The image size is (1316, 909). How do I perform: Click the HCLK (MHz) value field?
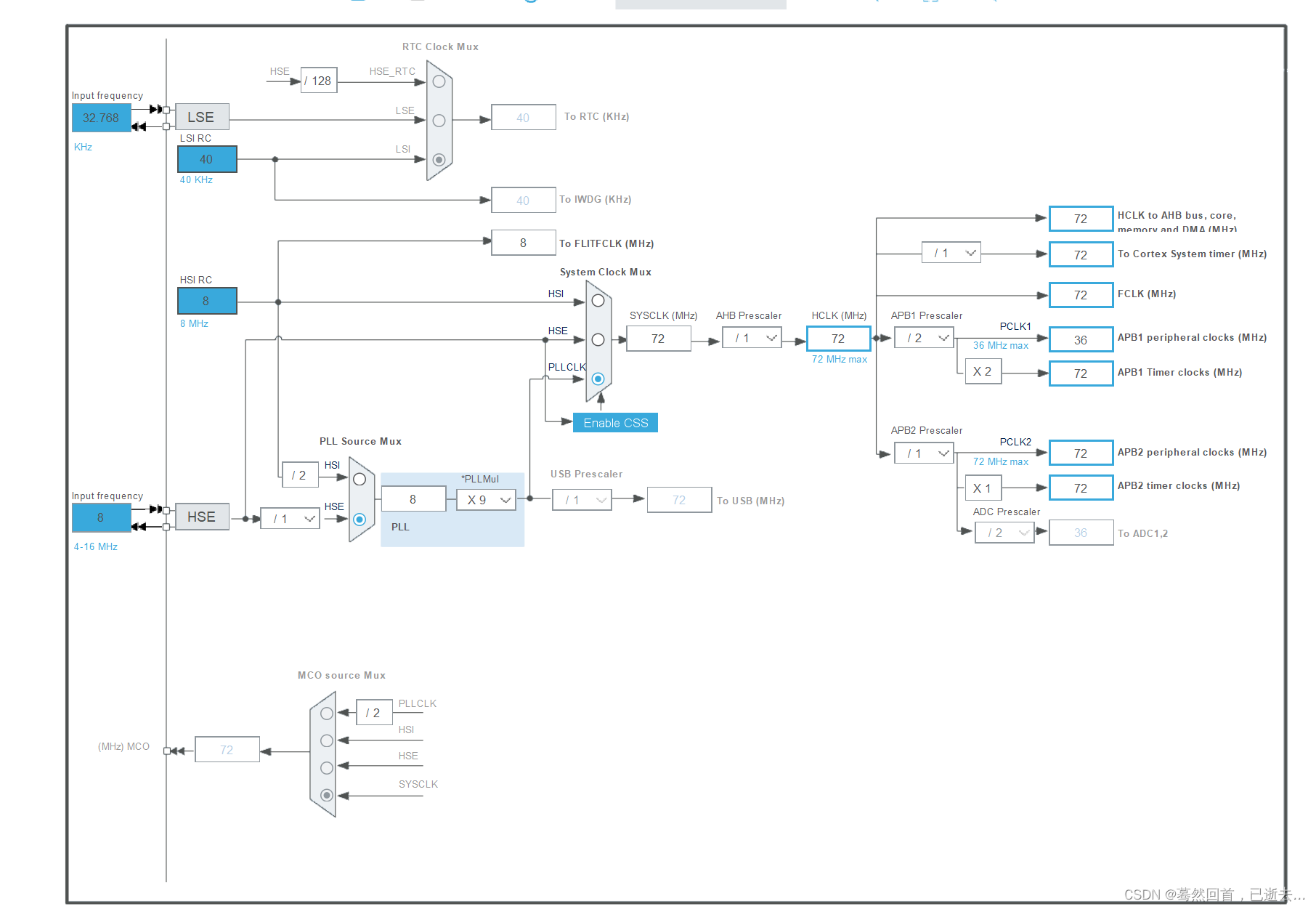click(x=838, y=339)
